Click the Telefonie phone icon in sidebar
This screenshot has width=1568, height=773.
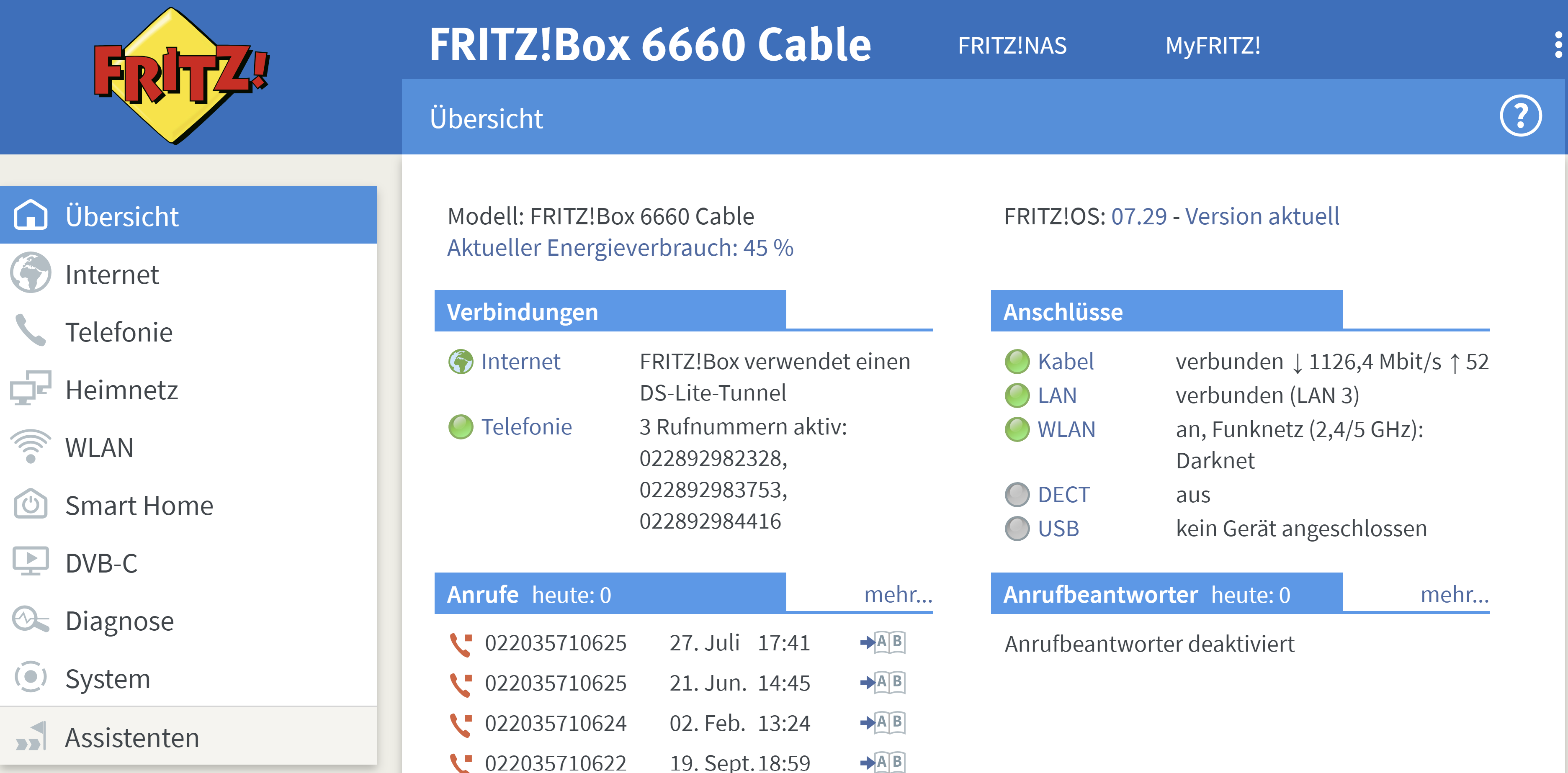[x=30, y=331]
